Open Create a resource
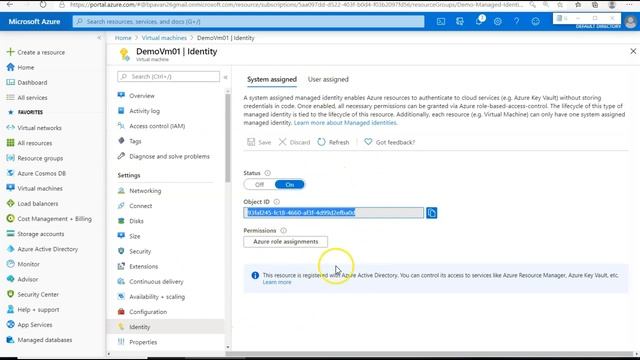Viewport: 640px width, 360px height. click(36, 52)
